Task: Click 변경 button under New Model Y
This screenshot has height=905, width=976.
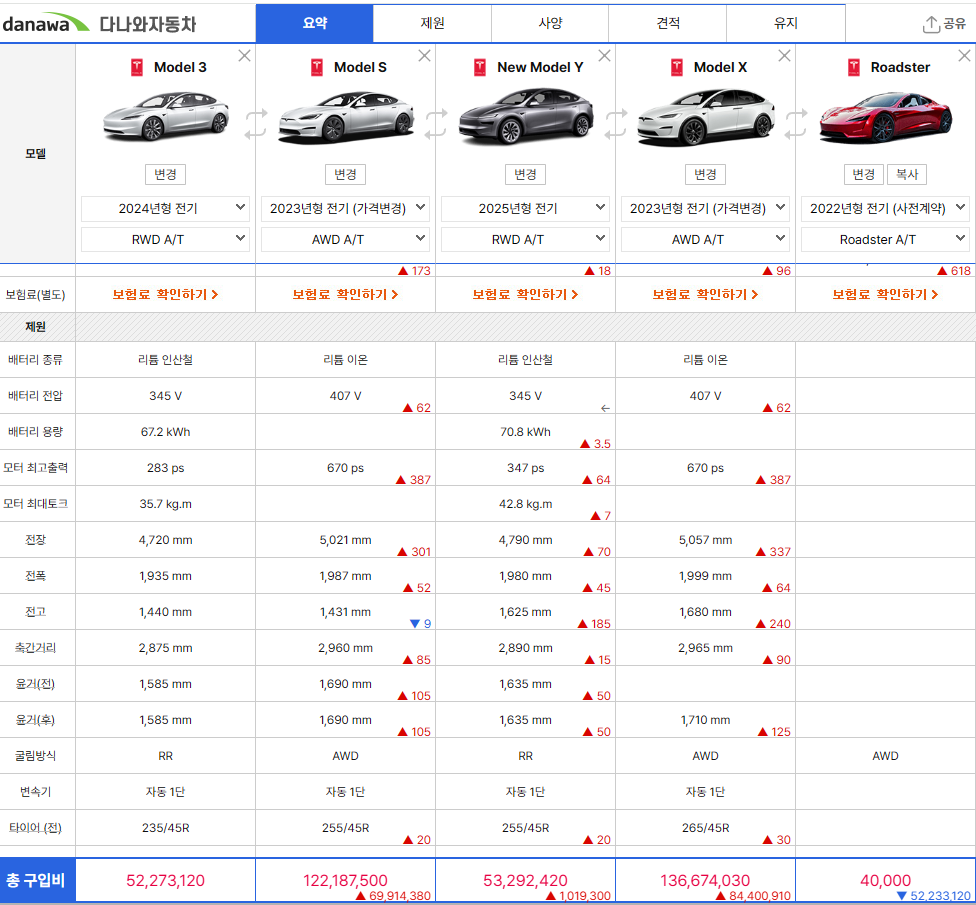Action: pyautogui.click(x=525, y=174)
